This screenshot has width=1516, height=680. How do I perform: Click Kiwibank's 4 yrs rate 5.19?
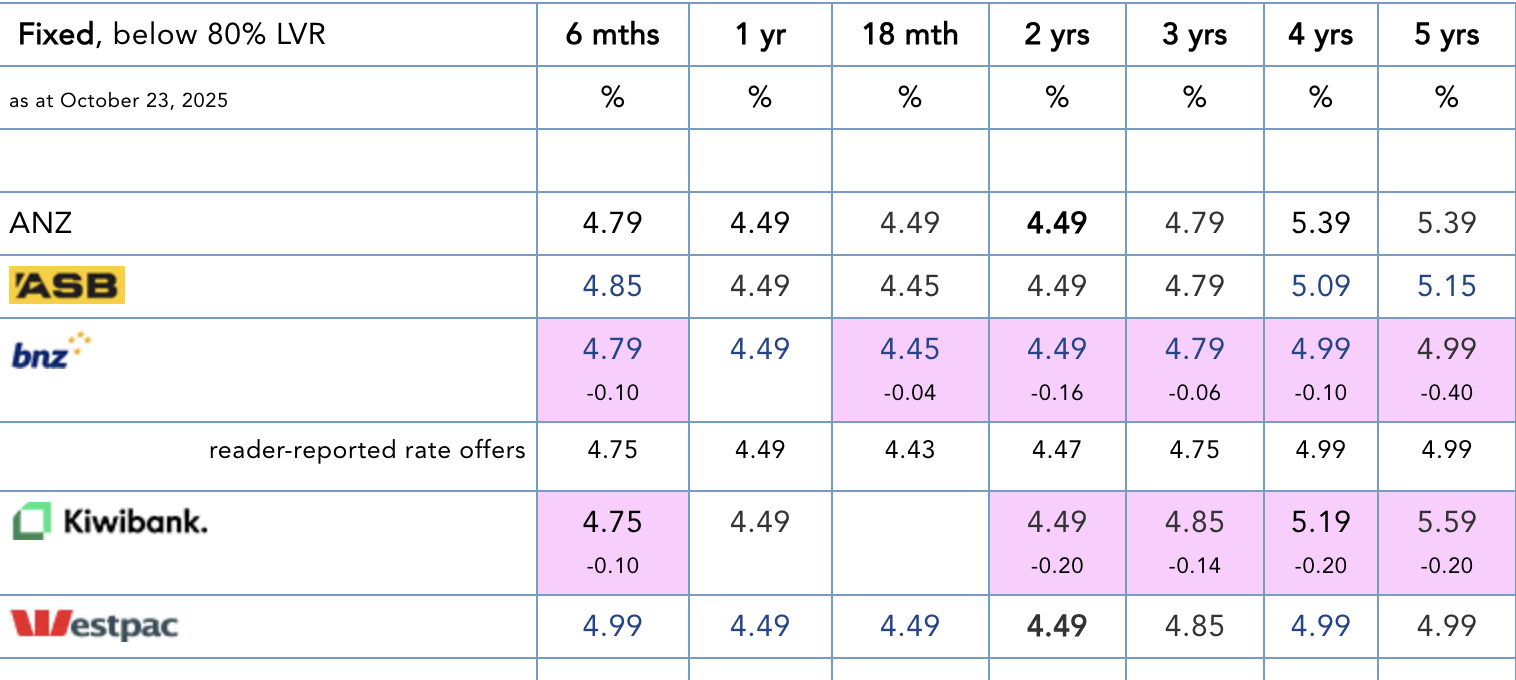pyautogui.click(x=1320, y=522)
